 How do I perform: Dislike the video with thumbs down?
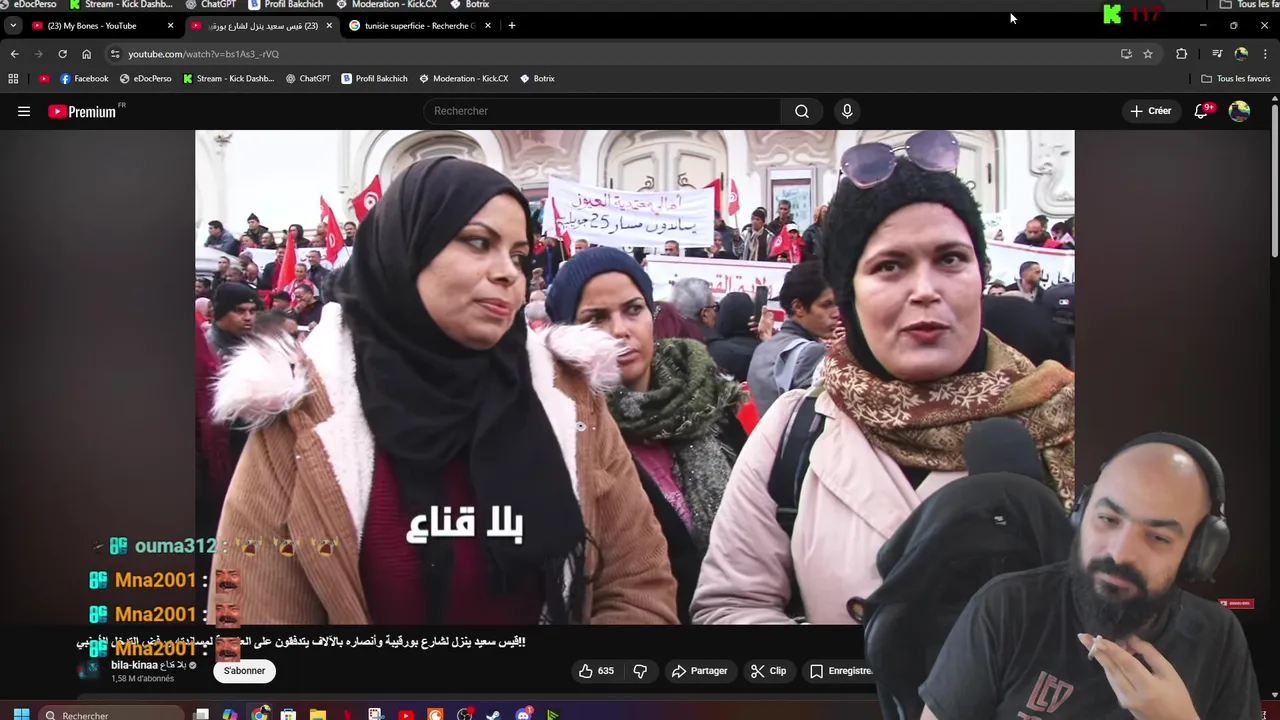coord(640,671)
